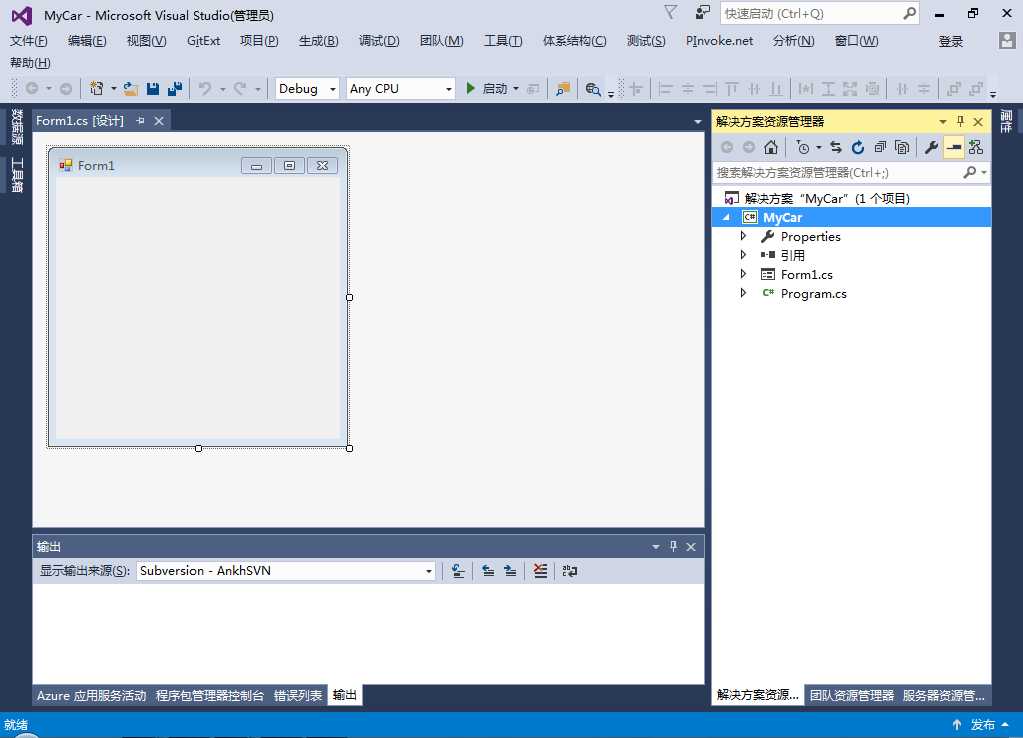Open the PInvoke.net menu
This screenshot has width=1023, height=738.
719,41
